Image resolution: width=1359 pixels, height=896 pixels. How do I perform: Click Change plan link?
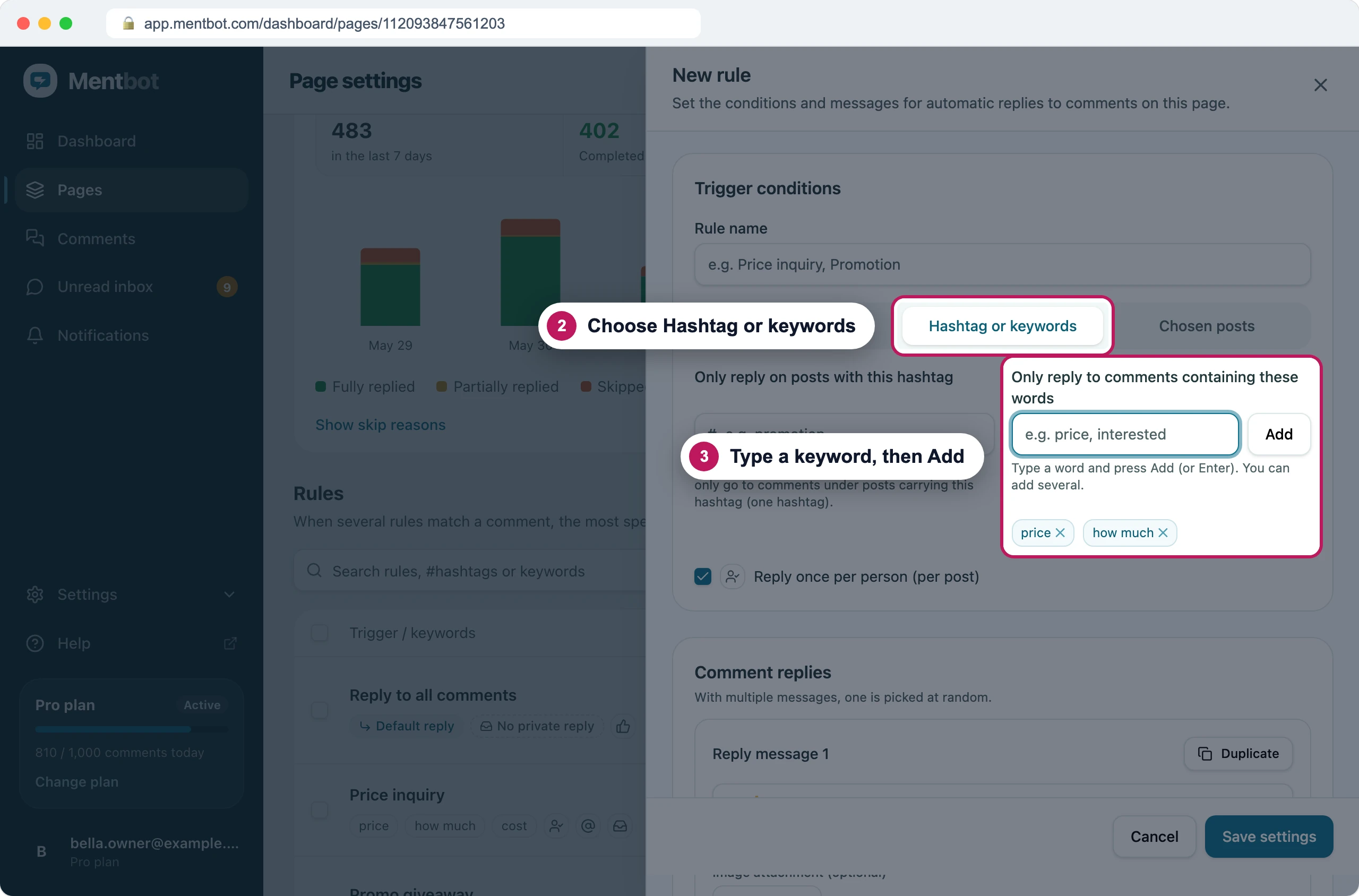click(76, 782)
